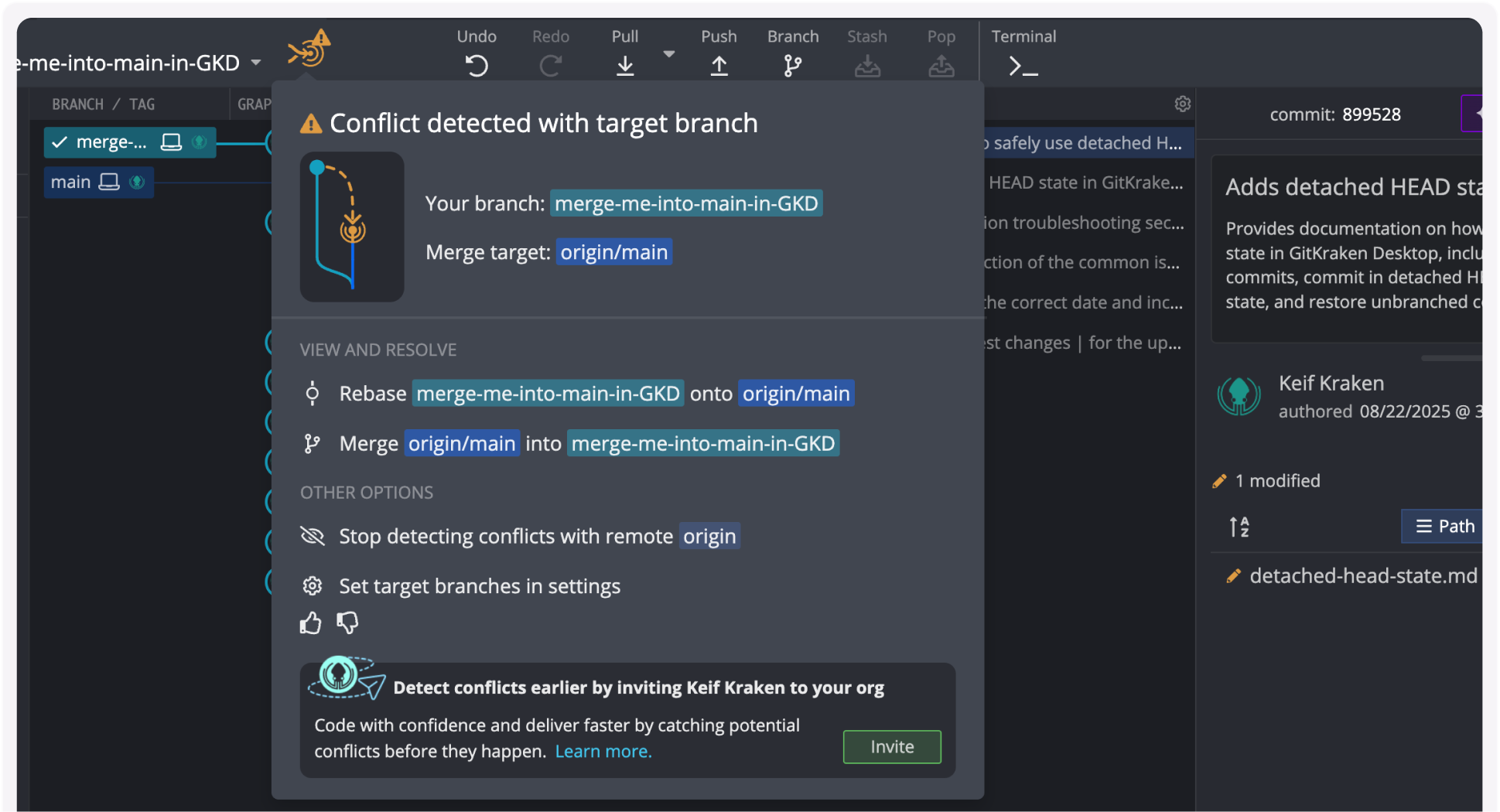Open the Learn more link
Viewport: 1500px width, 812px height.
(603, 751)
